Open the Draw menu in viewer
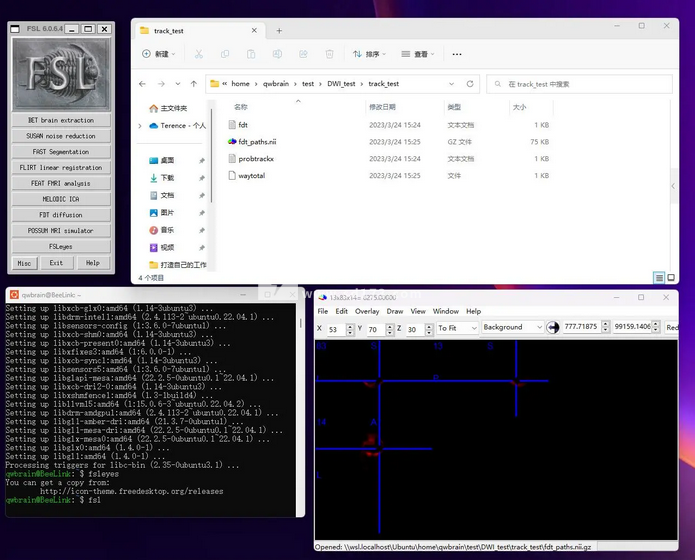696x560 pixels. coord(395,311)
